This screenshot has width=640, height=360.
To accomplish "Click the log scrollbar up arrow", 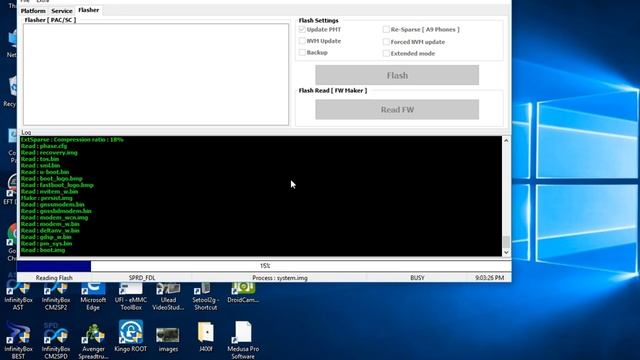I will (506, 140).
